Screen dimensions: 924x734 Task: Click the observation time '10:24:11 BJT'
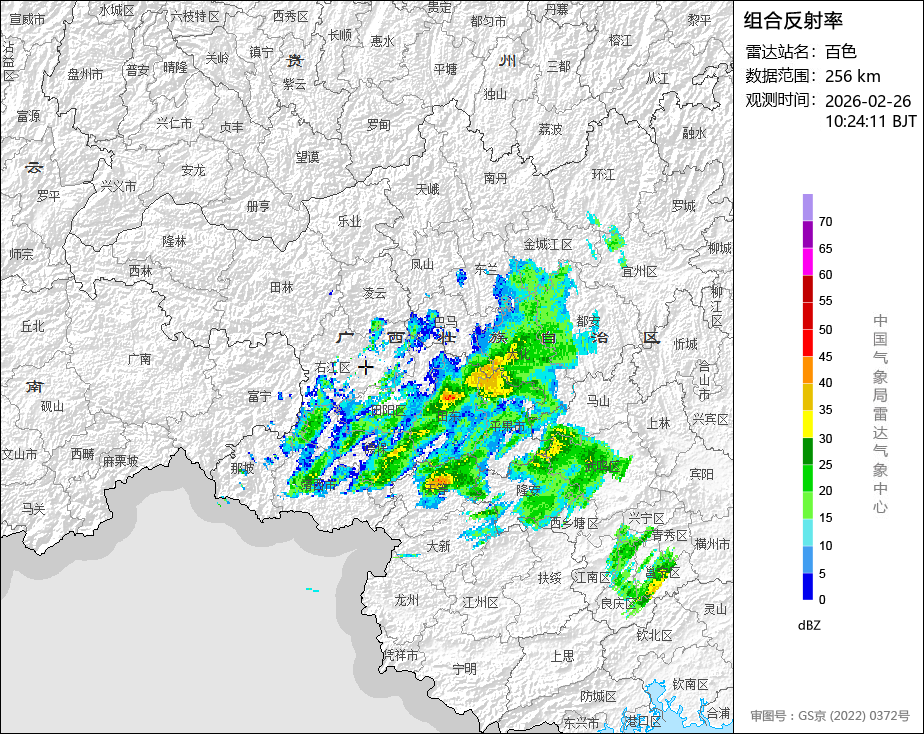tap(870, 121)
